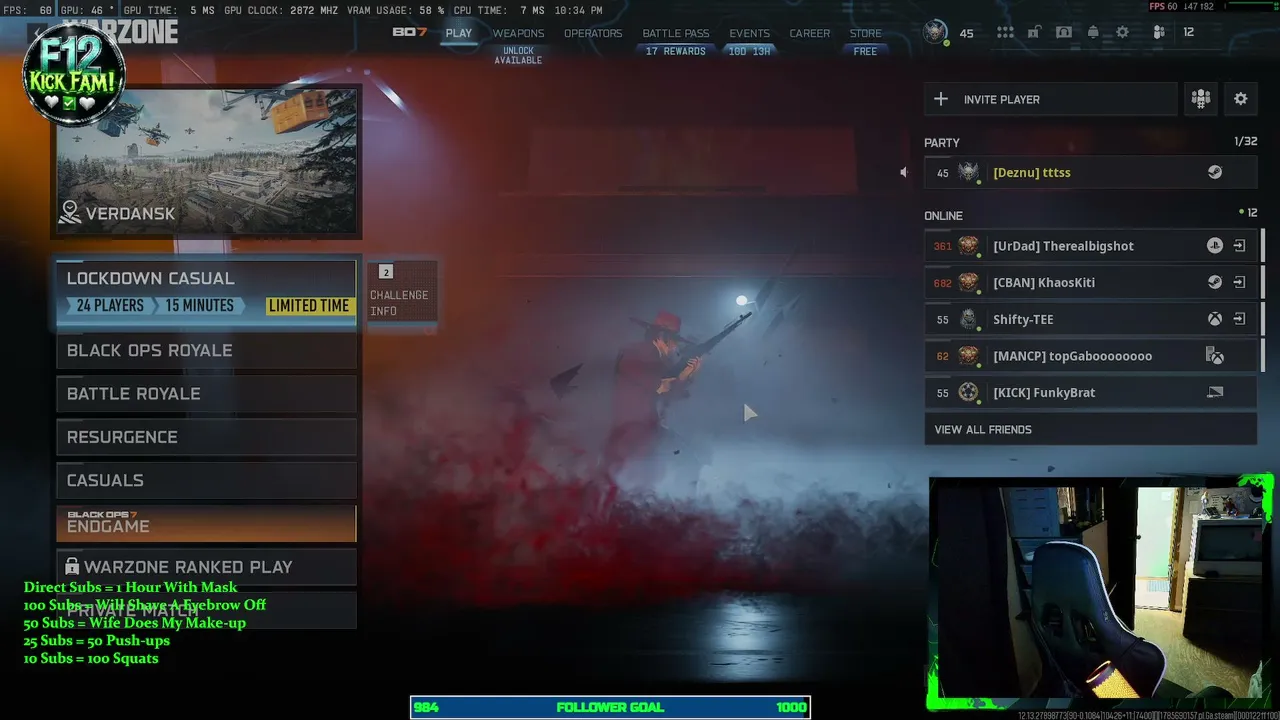Open the player profile emblem in the top bar
This screenshot has width=1280, height=720.
point(935,32)
